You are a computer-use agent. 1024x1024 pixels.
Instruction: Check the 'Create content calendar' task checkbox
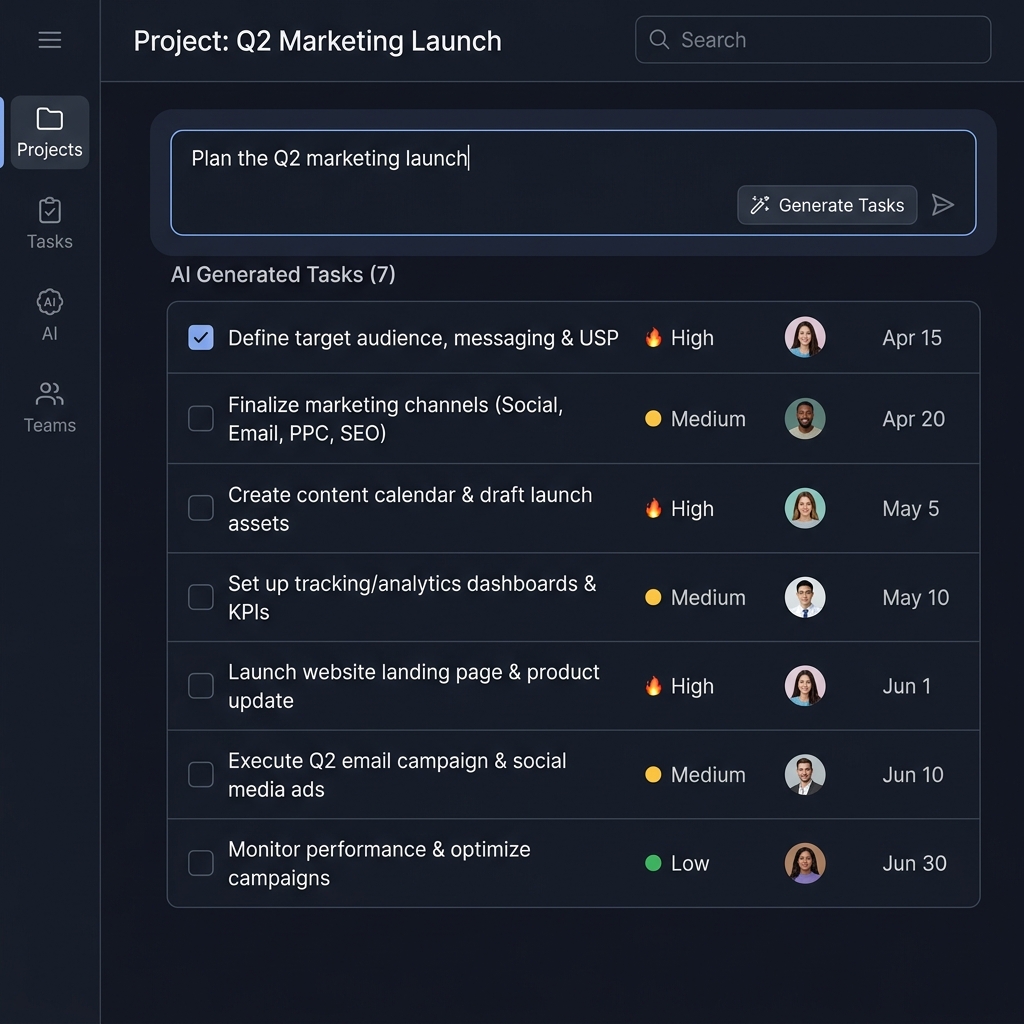click(200, 508)
